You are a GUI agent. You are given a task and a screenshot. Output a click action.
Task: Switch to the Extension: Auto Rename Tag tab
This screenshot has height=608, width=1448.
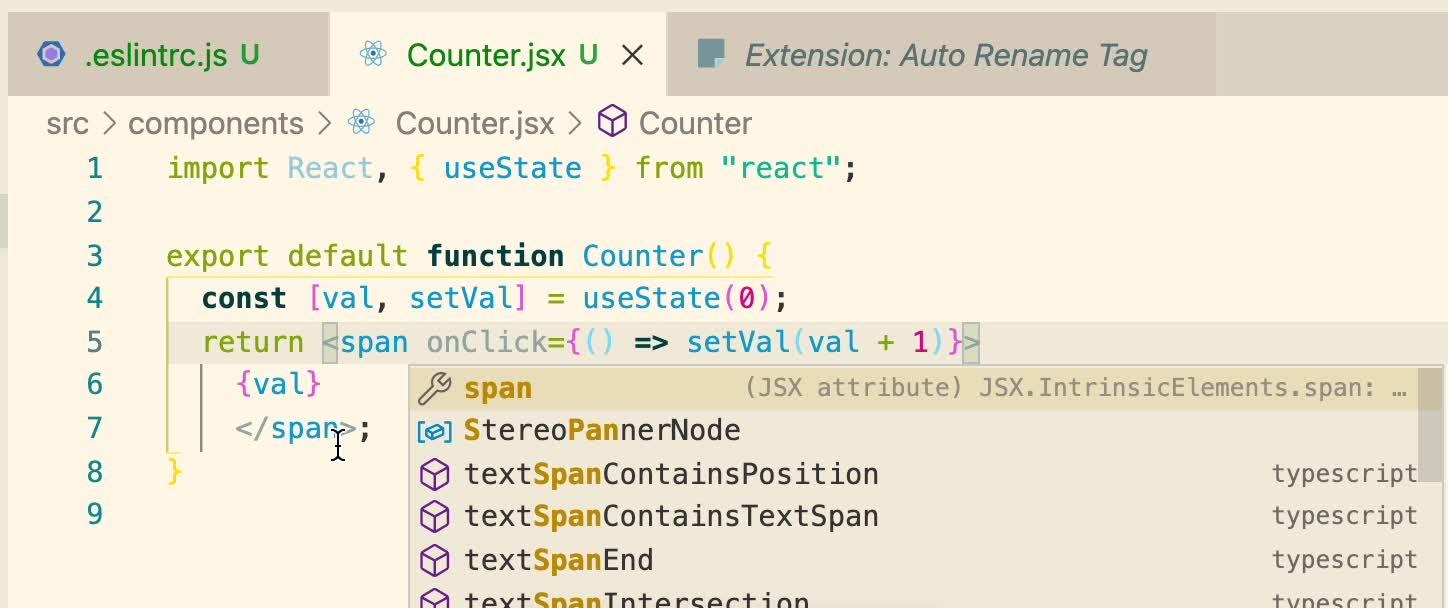pyautogui.click(x=946, y=55)
